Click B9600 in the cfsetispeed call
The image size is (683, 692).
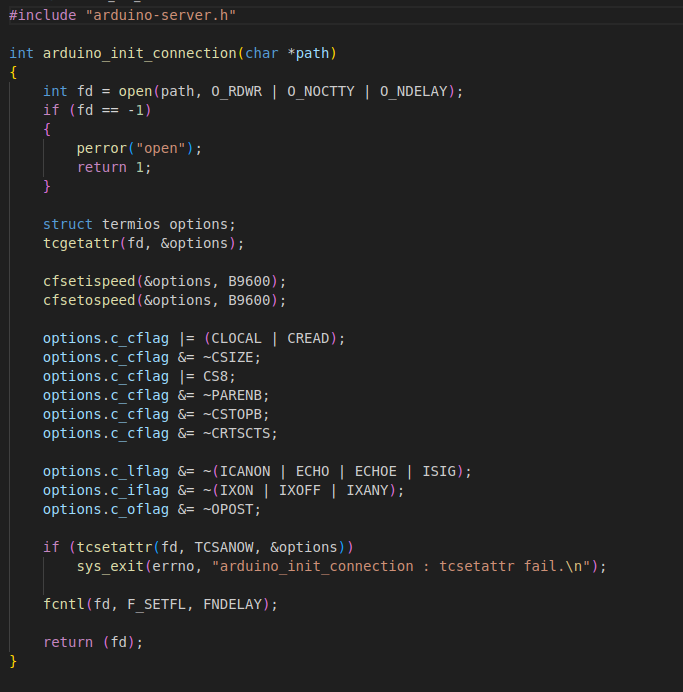tap(249, 281)
